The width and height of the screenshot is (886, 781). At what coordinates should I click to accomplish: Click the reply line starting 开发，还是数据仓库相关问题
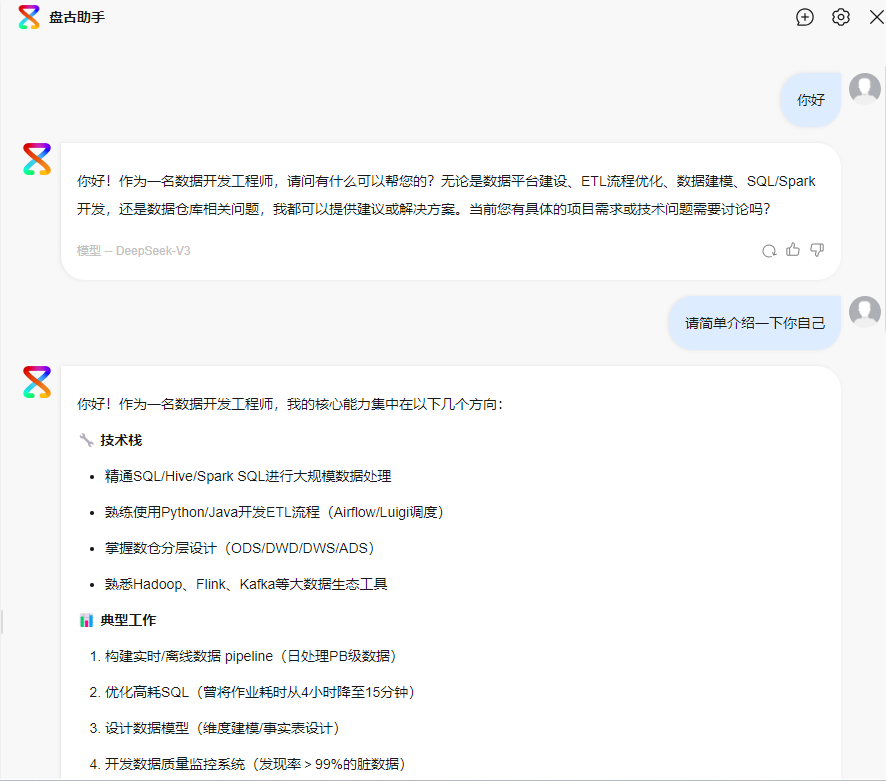(x=424, y=209)
